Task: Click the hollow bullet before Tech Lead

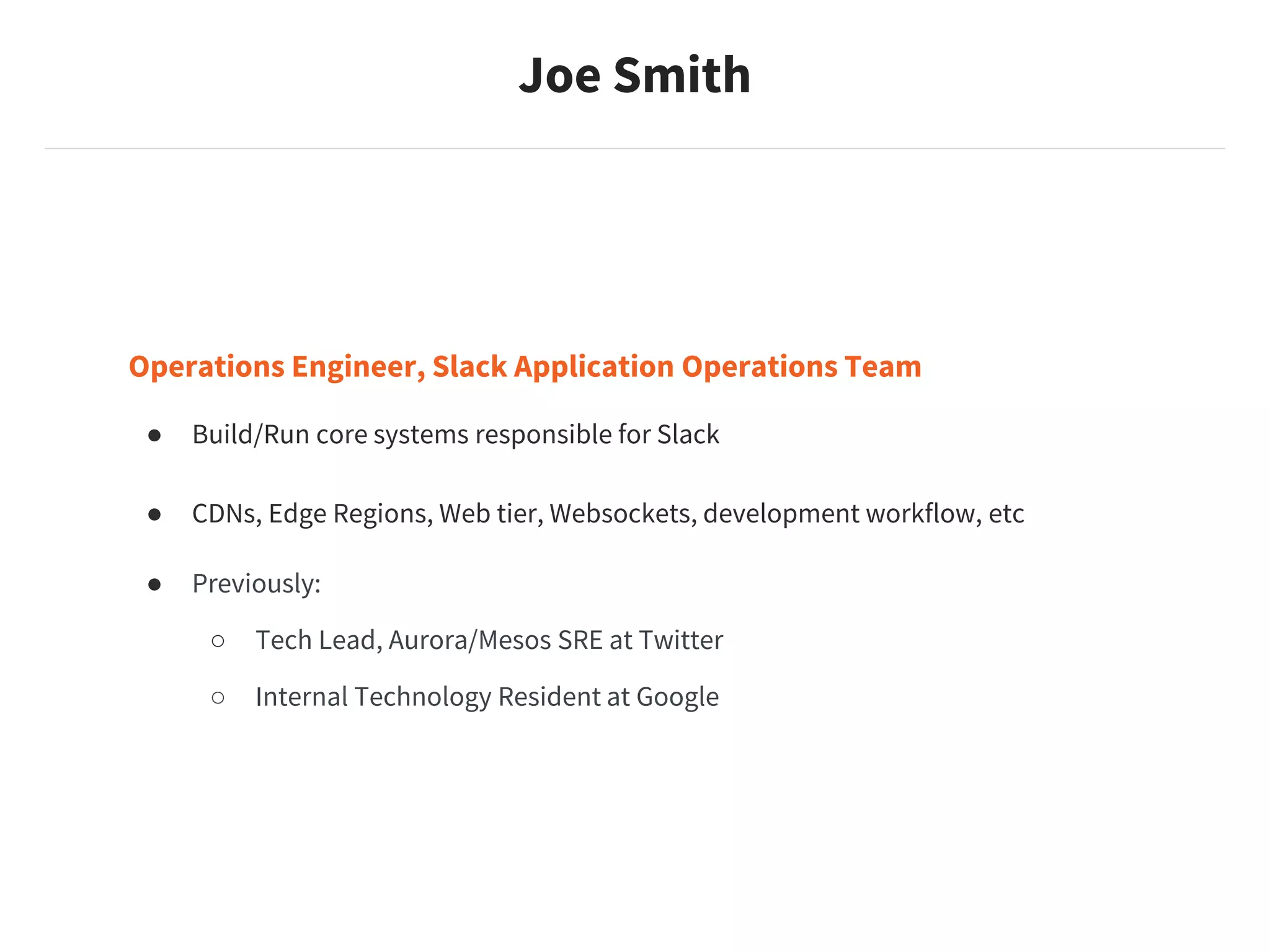Action: click(x=218, y=641)
